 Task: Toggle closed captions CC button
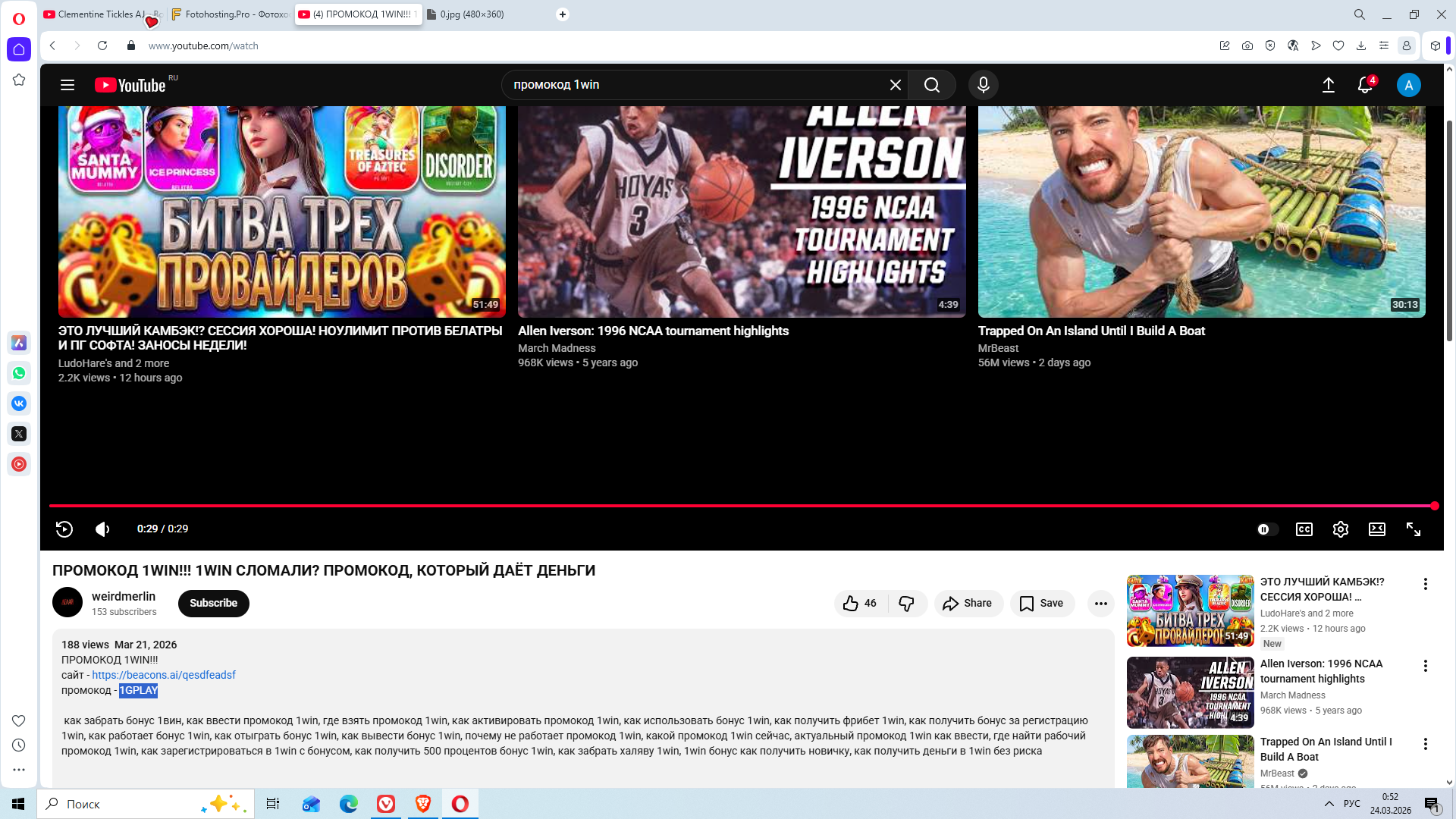[x=1304, y=529]
